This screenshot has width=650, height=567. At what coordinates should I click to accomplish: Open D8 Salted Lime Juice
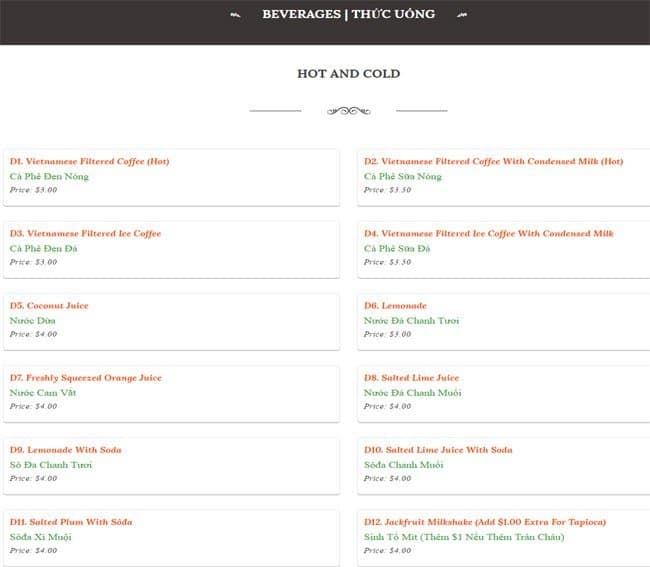tap(411, 378)
